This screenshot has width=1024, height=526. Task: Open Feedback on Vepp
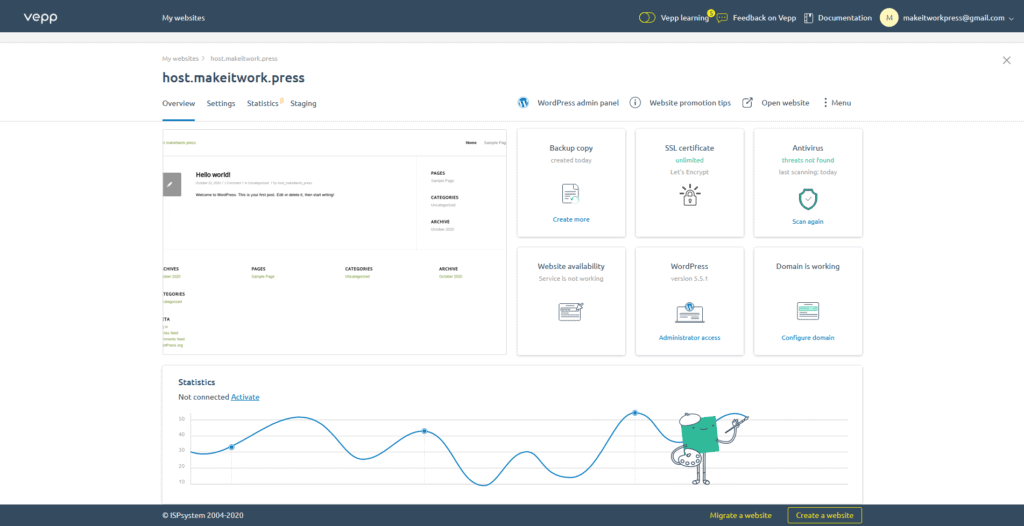click(x=764, y=18)
